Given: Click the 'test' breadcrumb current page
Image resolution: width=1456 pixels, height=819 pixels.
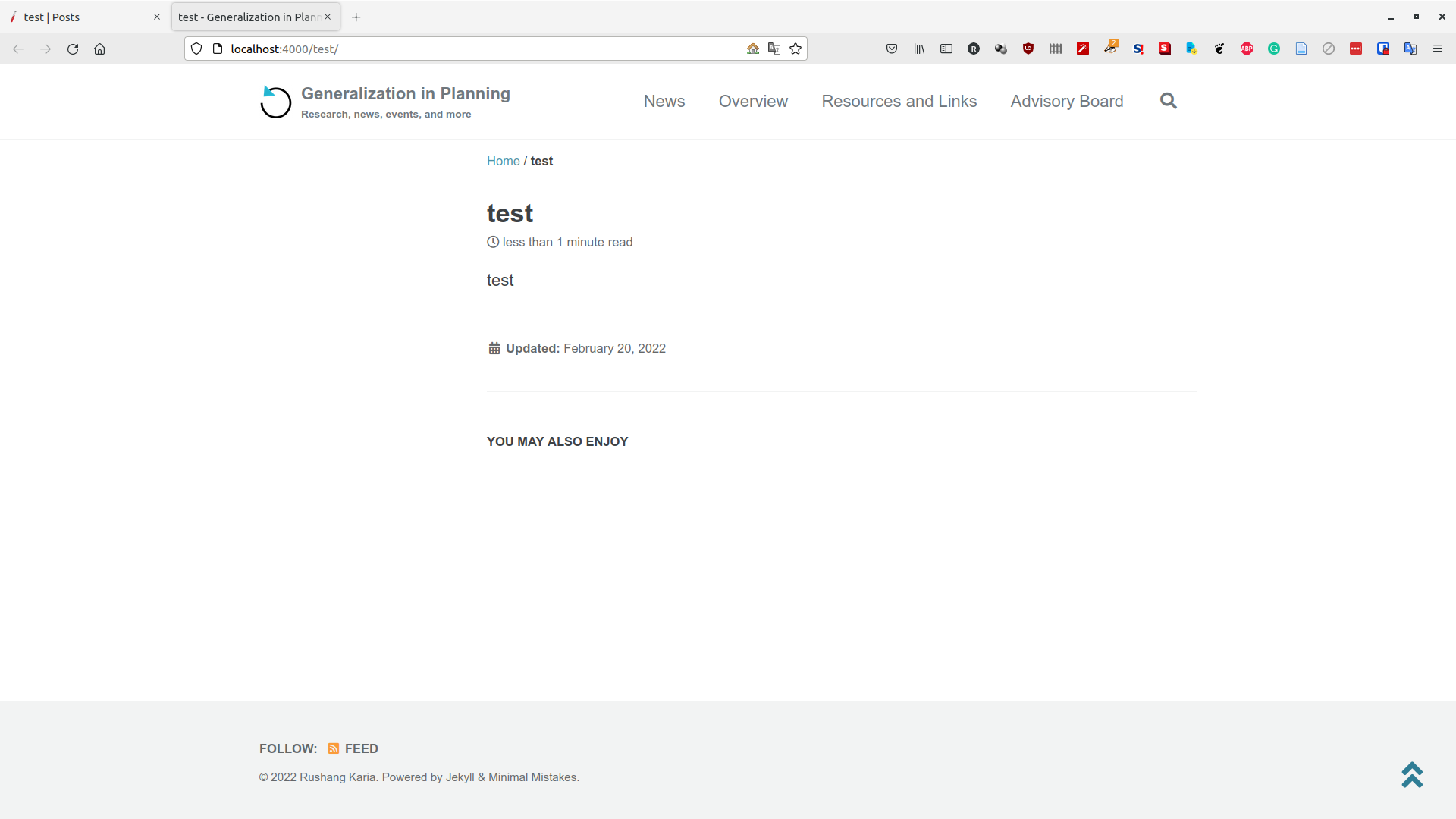Looking at the screenshot, I should [541, 161].
